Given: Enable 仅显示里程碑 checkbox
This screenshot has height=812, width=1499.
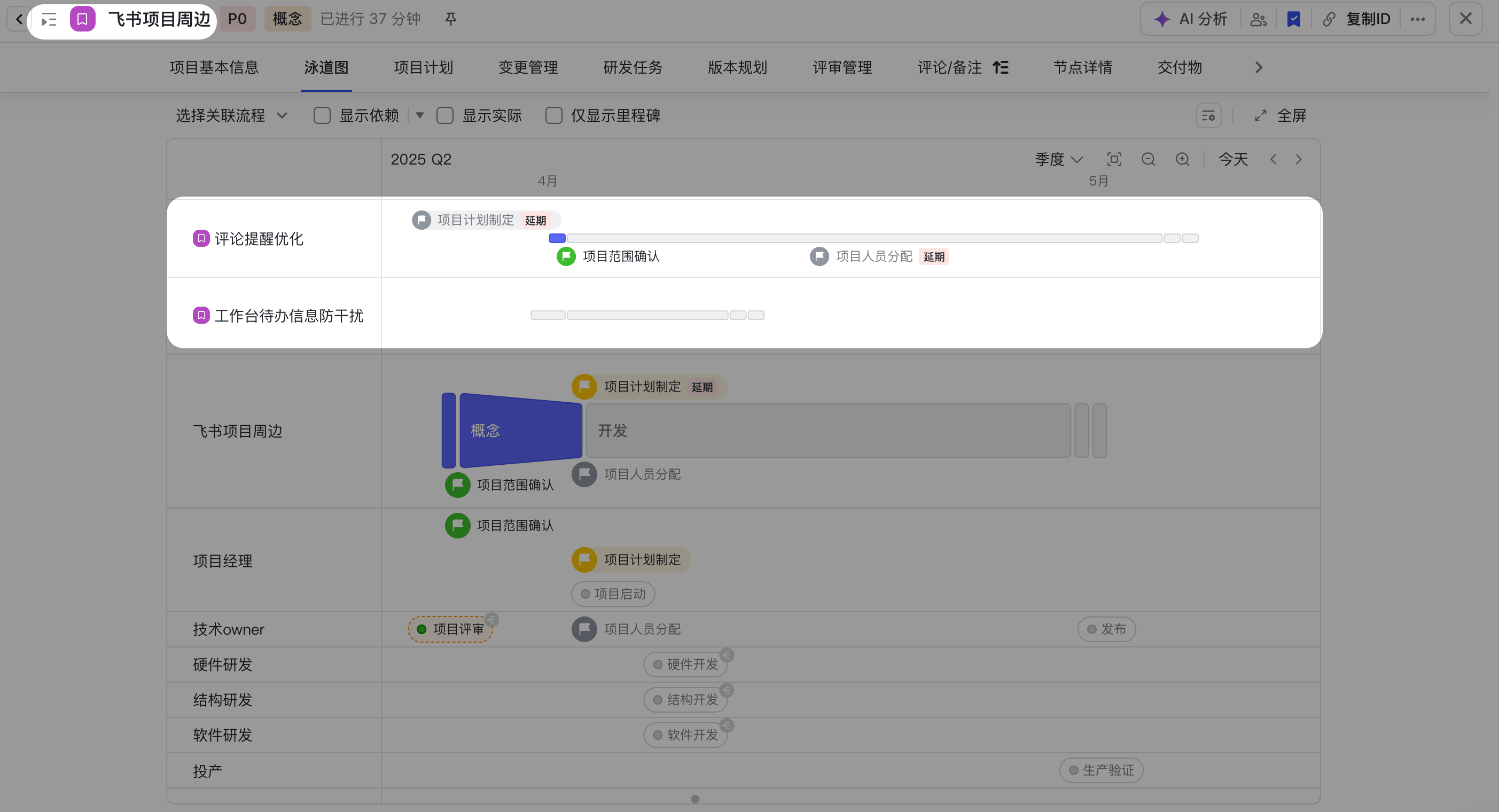Looking at the screenshot, I should [x=553, y=116].
